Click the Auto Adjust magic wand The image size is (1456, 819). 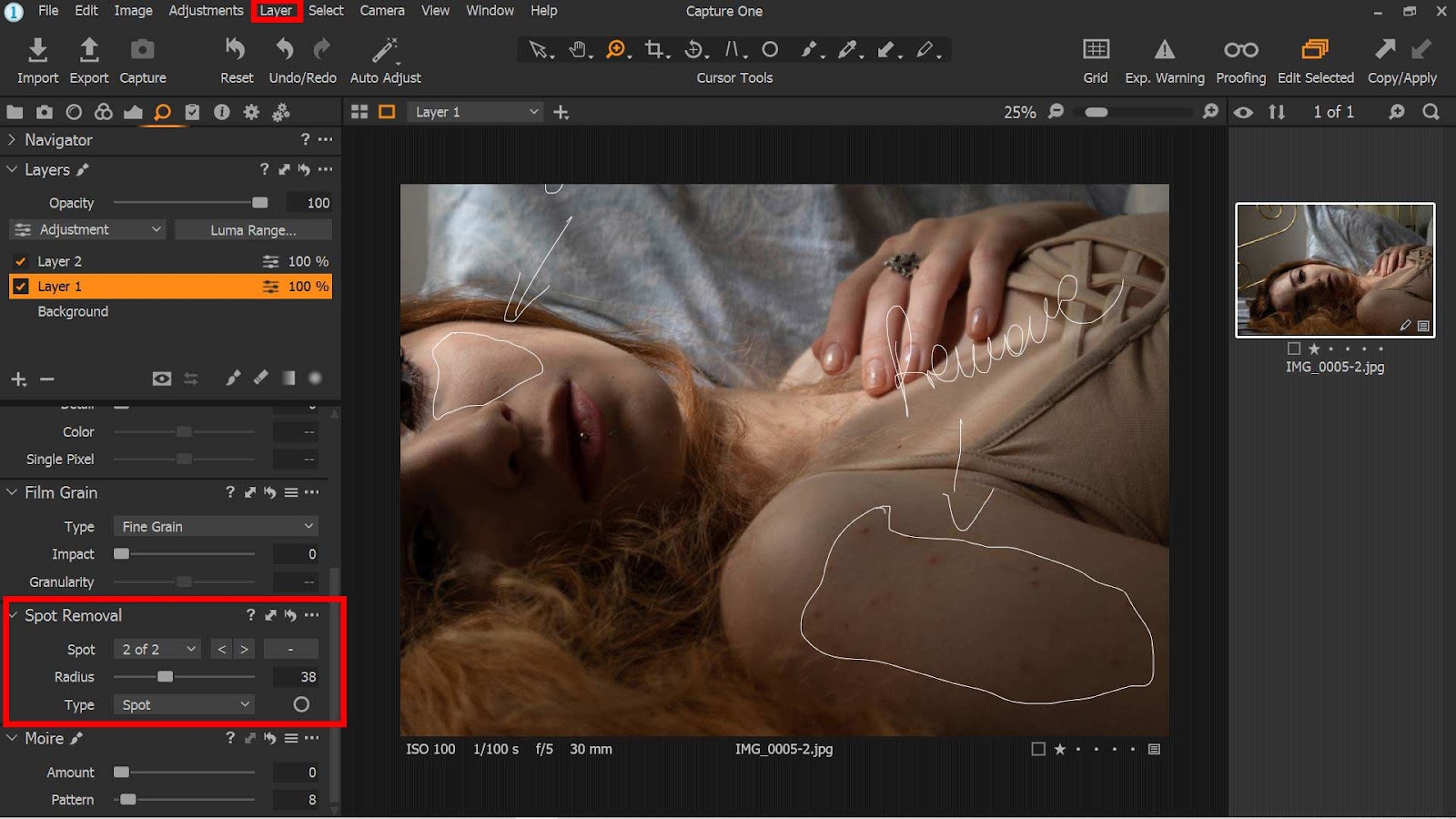385,50
